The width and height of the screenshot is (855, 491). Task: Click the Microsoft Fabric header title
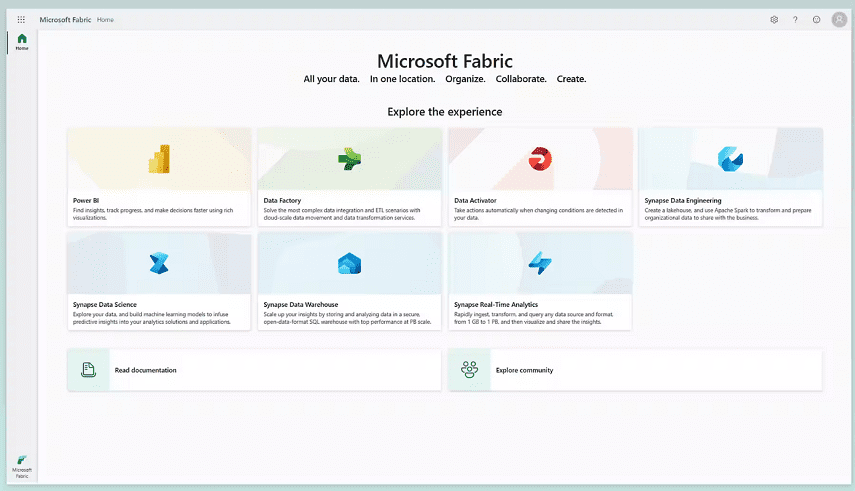65,20
